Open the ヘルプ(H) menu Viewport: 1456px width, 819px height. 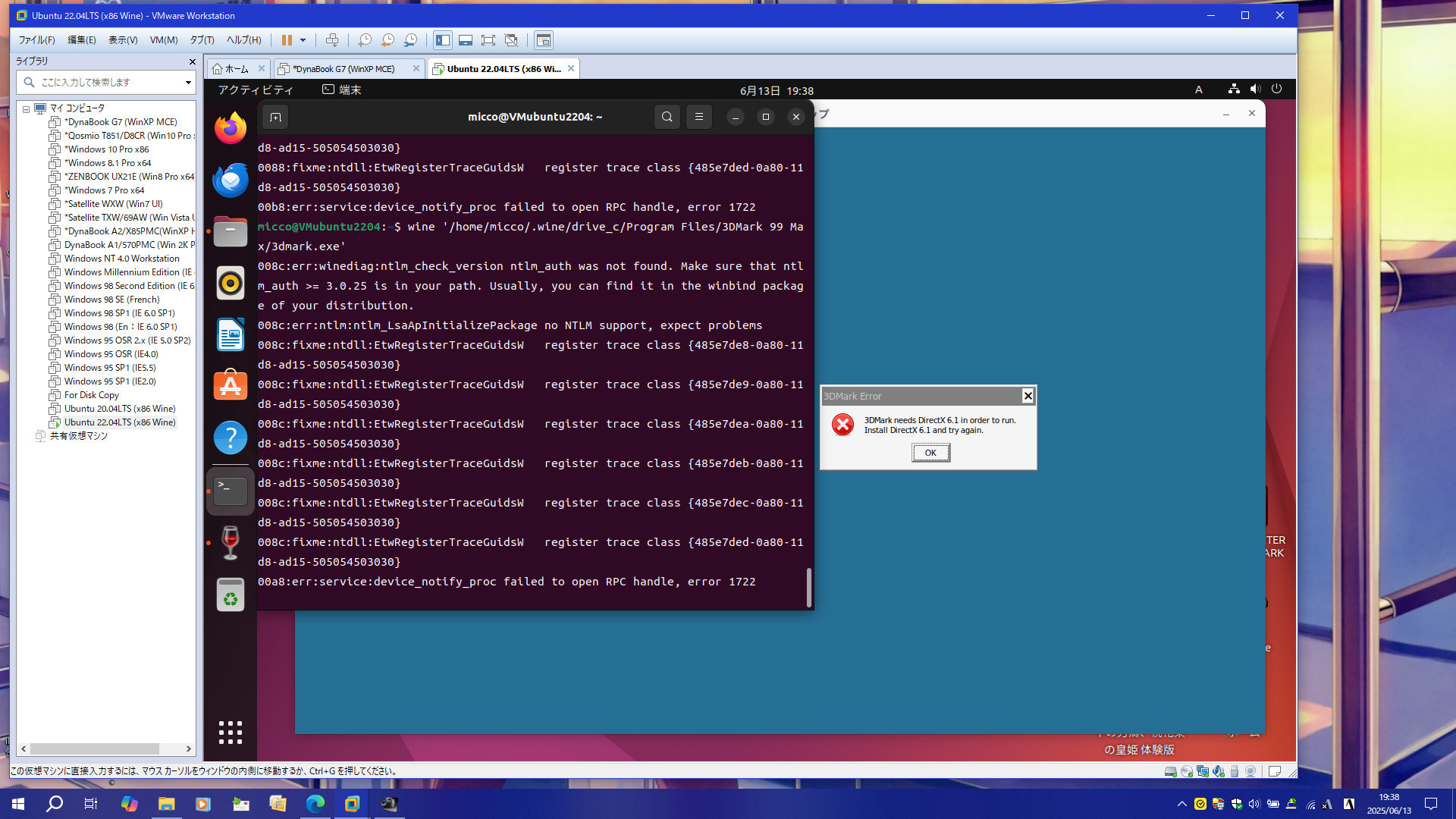pyautogui.click(x=243, y=40)
